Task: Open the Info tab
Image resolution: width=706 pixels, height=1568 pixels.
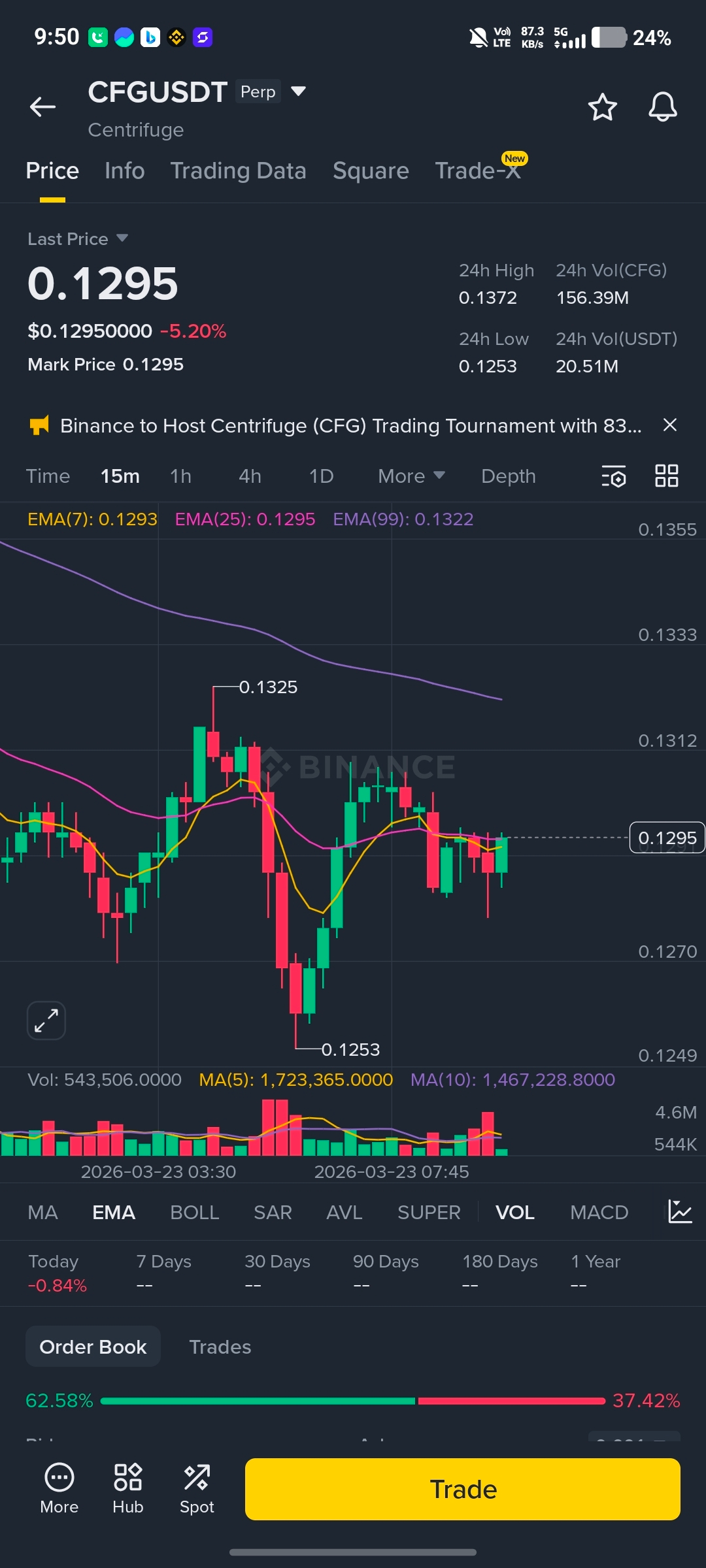Action: pyautogui.click(x=124, y=171)
